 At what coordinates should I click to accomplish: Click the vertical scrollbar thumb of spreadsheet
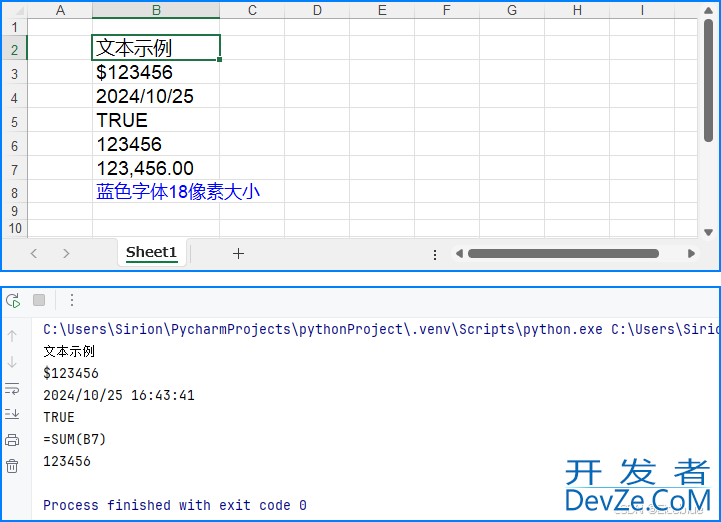708,80
